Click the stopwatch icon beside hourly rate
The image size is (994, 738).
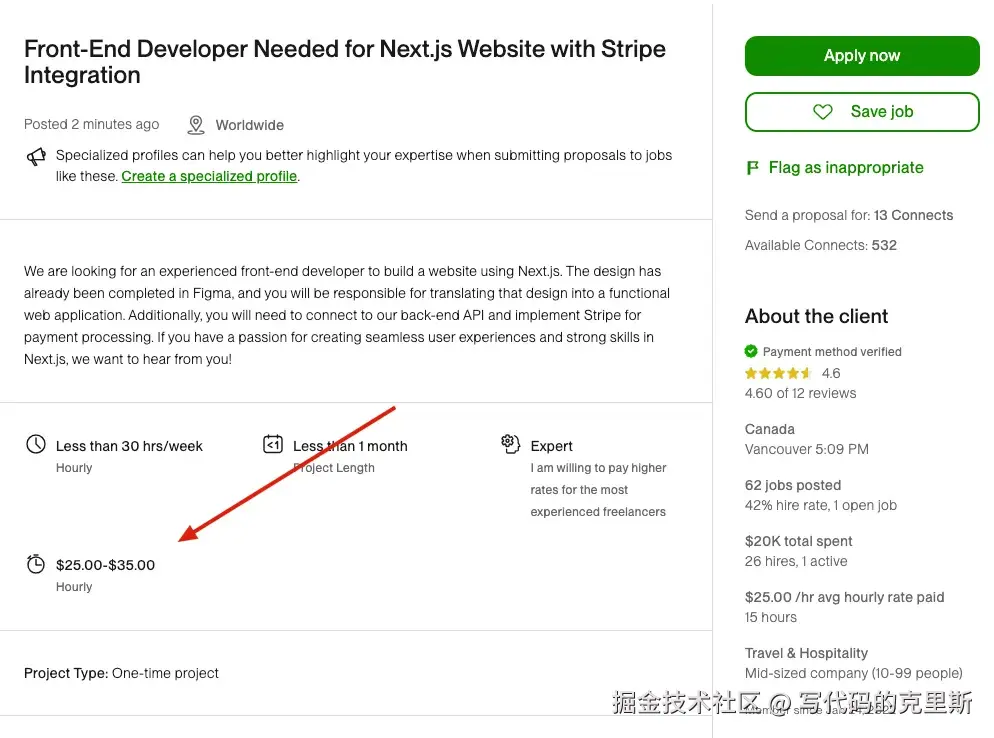point(36,564)
